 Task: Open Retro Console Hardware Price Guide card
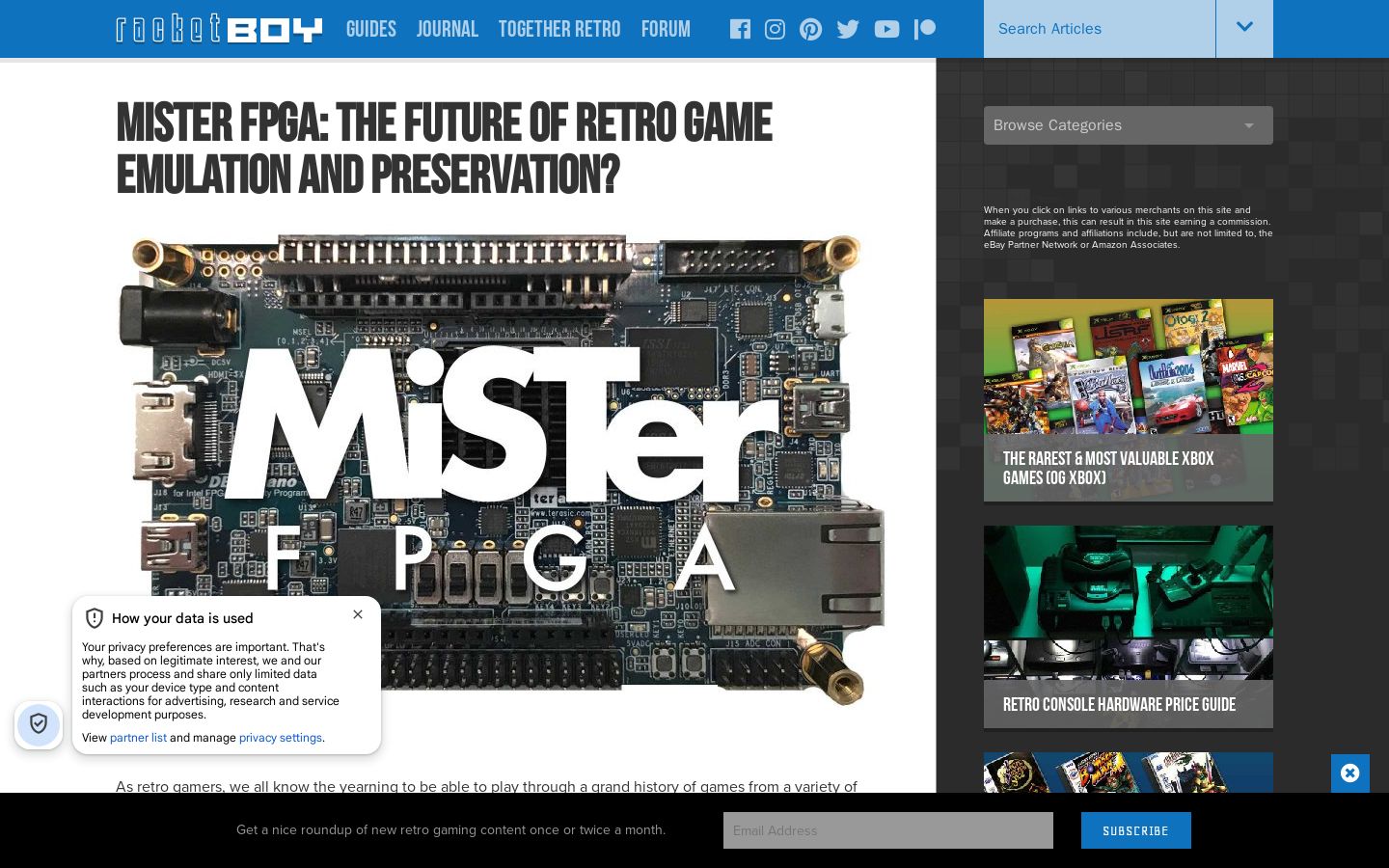point(1129,627)
